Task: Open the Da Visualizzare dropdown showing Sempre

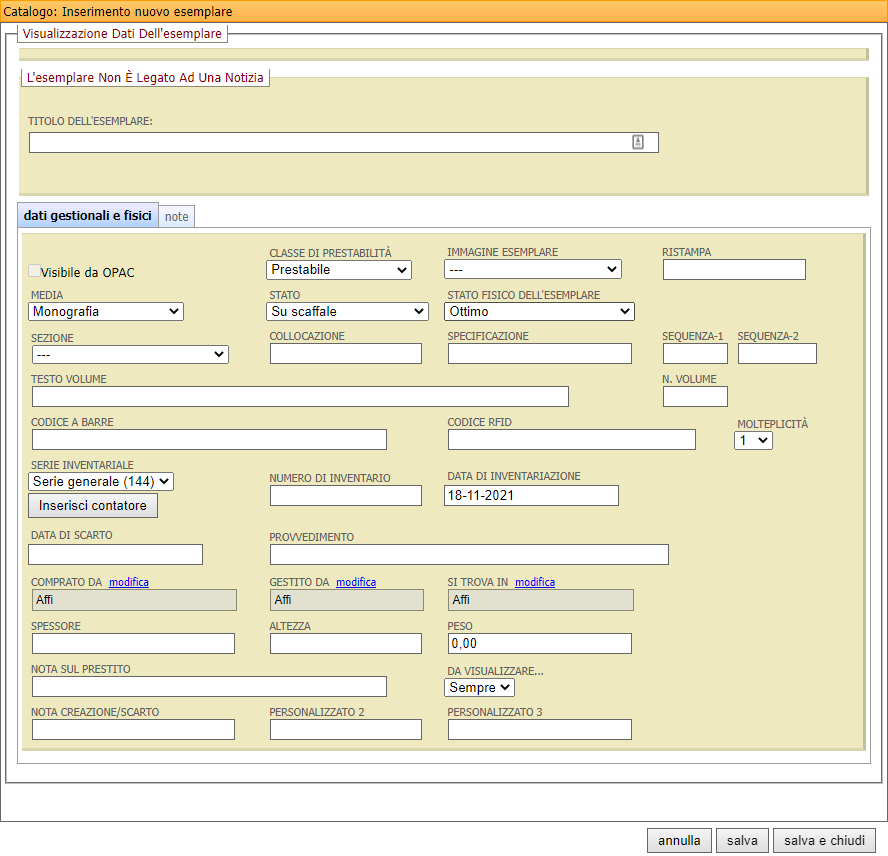Action: tap(479, 687)
